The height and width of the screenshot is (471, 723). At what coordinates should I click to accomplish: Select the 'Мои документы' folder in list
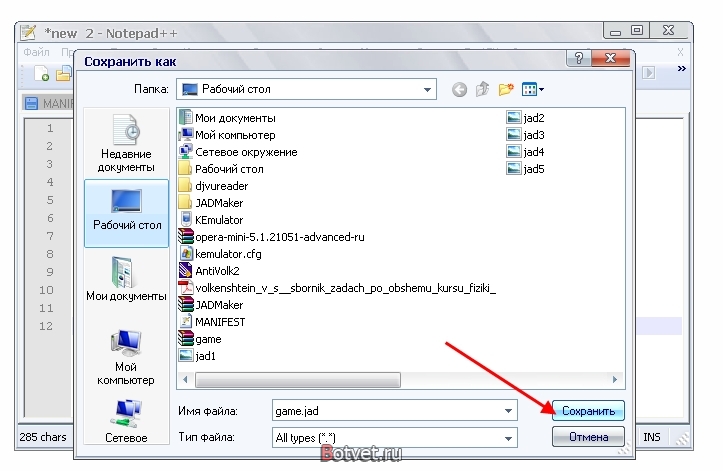(x=227, y=118)
